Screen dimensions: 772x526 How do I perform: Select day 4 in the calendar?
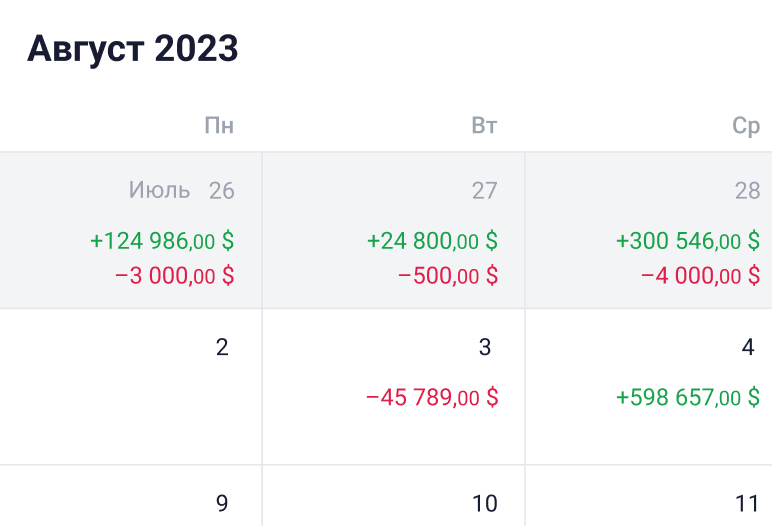click(748, 347)
